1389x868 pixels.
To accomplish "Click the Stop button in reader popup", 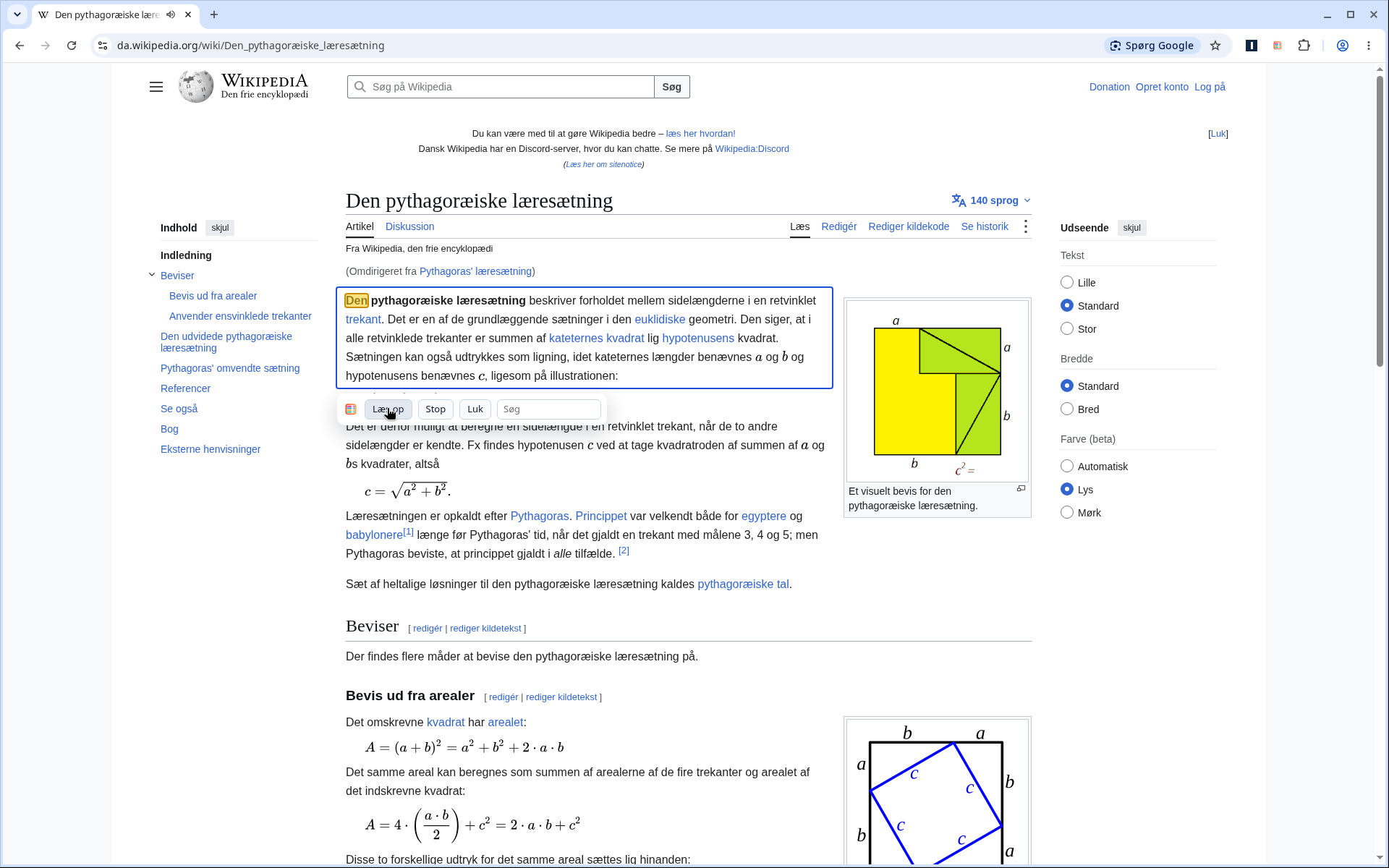I will click(436, 409).
